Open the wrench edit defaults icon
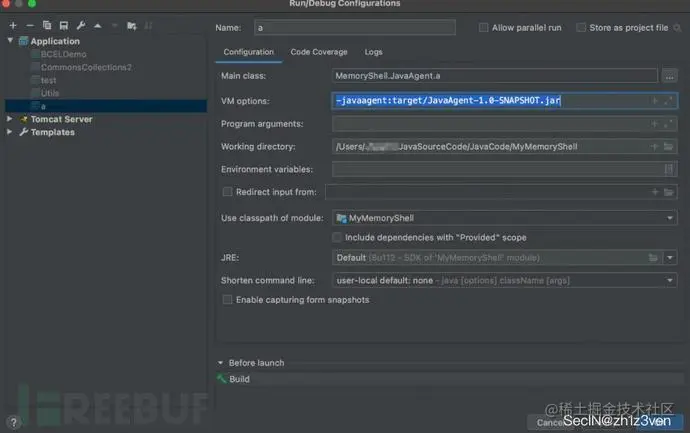 [81, 26]
